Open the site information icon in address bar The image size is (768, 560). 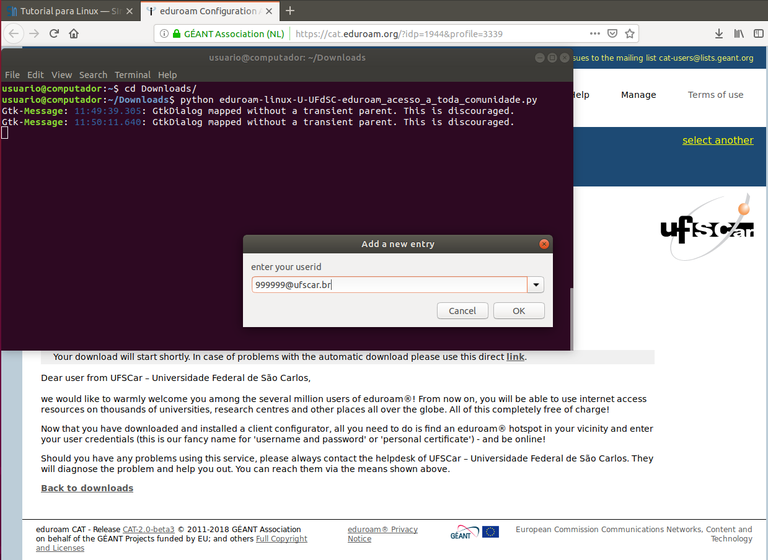[x=164, y=33]
